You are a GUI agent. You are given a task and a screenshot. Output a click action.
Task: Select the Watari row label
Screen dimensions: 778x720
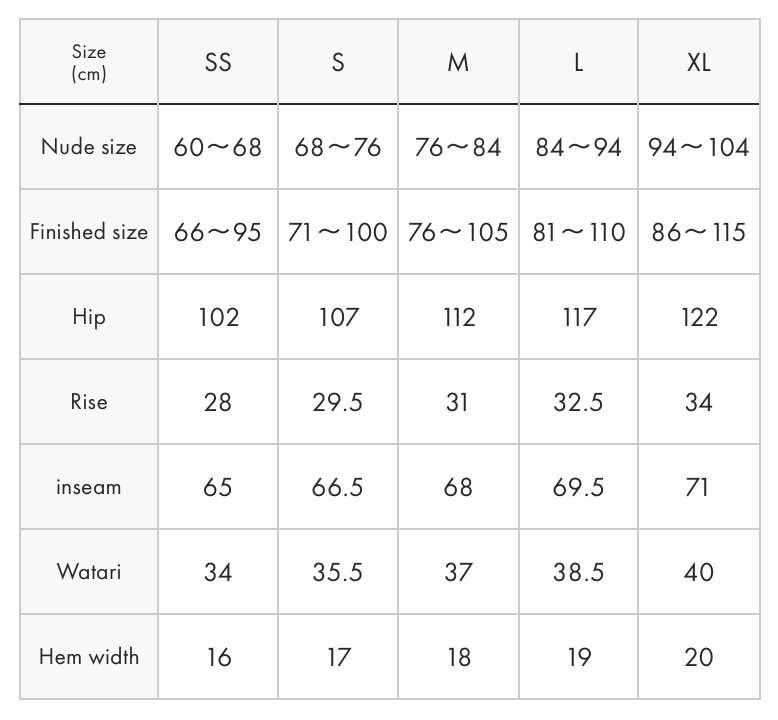coord(89,572)
